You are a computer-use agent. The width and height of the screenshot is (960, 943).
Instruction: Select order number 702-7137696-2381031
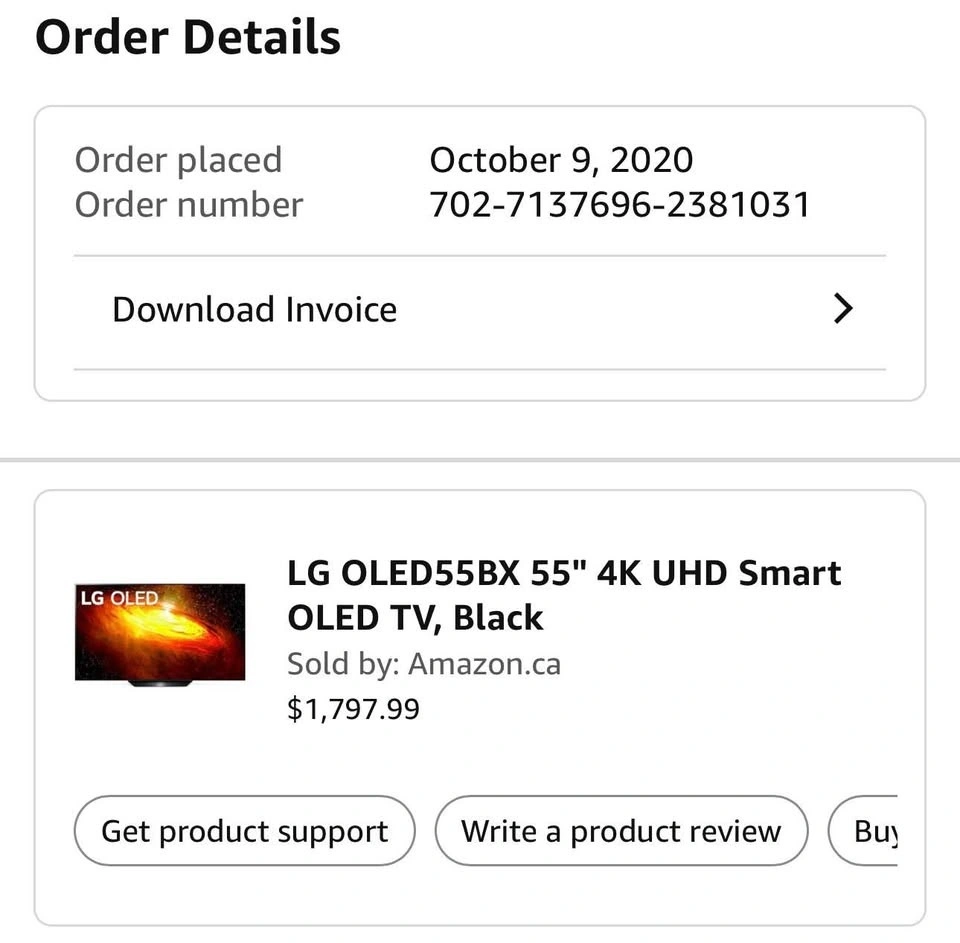click(x=619, y=205)
